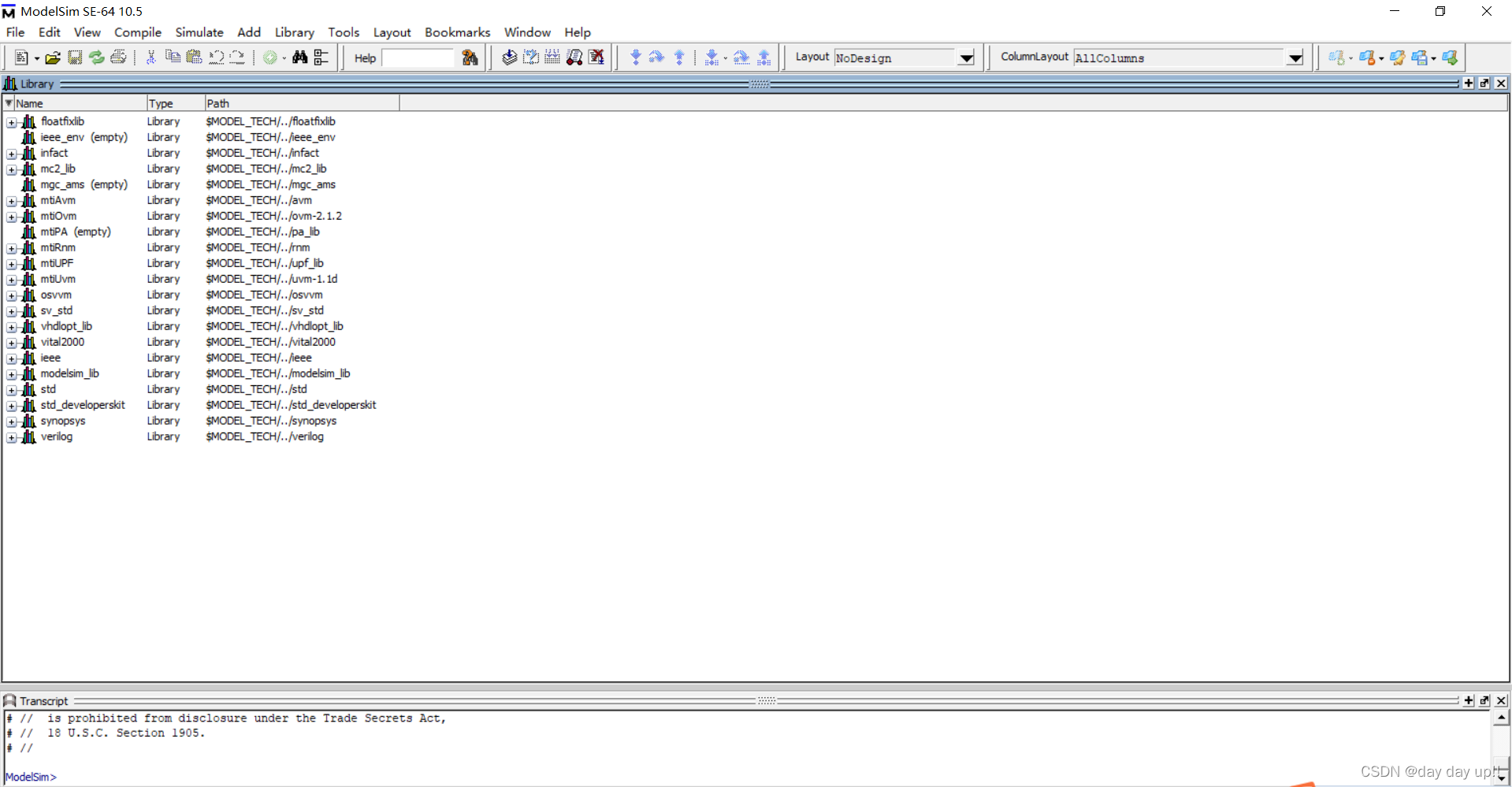This screenshot has width=1512, height=787.
Task: Click the Simulate toolbar icon
Action: [574, 58]
